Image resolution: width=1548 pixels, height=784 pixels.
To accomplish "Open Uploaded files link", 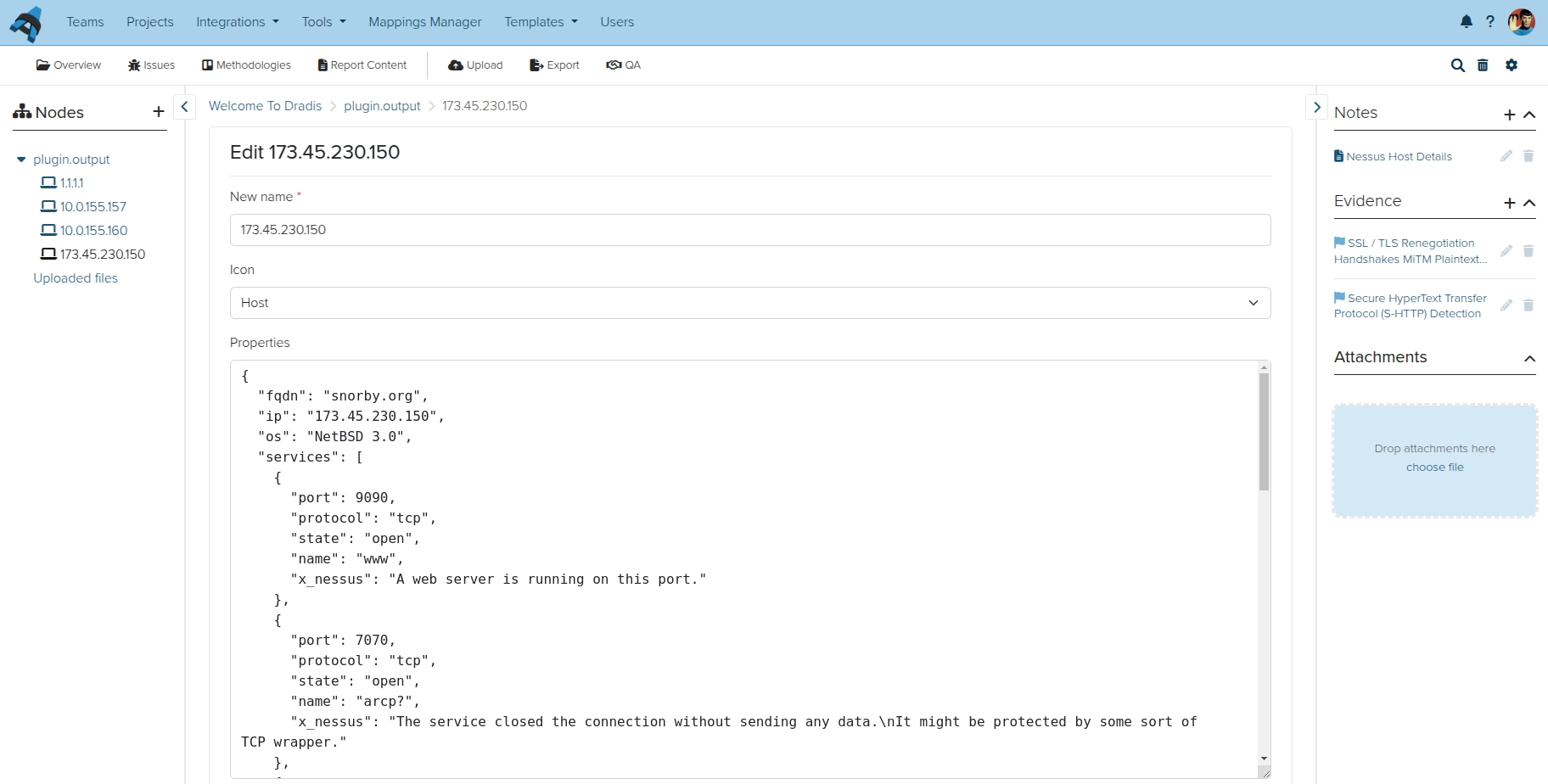I will point(76,278).
